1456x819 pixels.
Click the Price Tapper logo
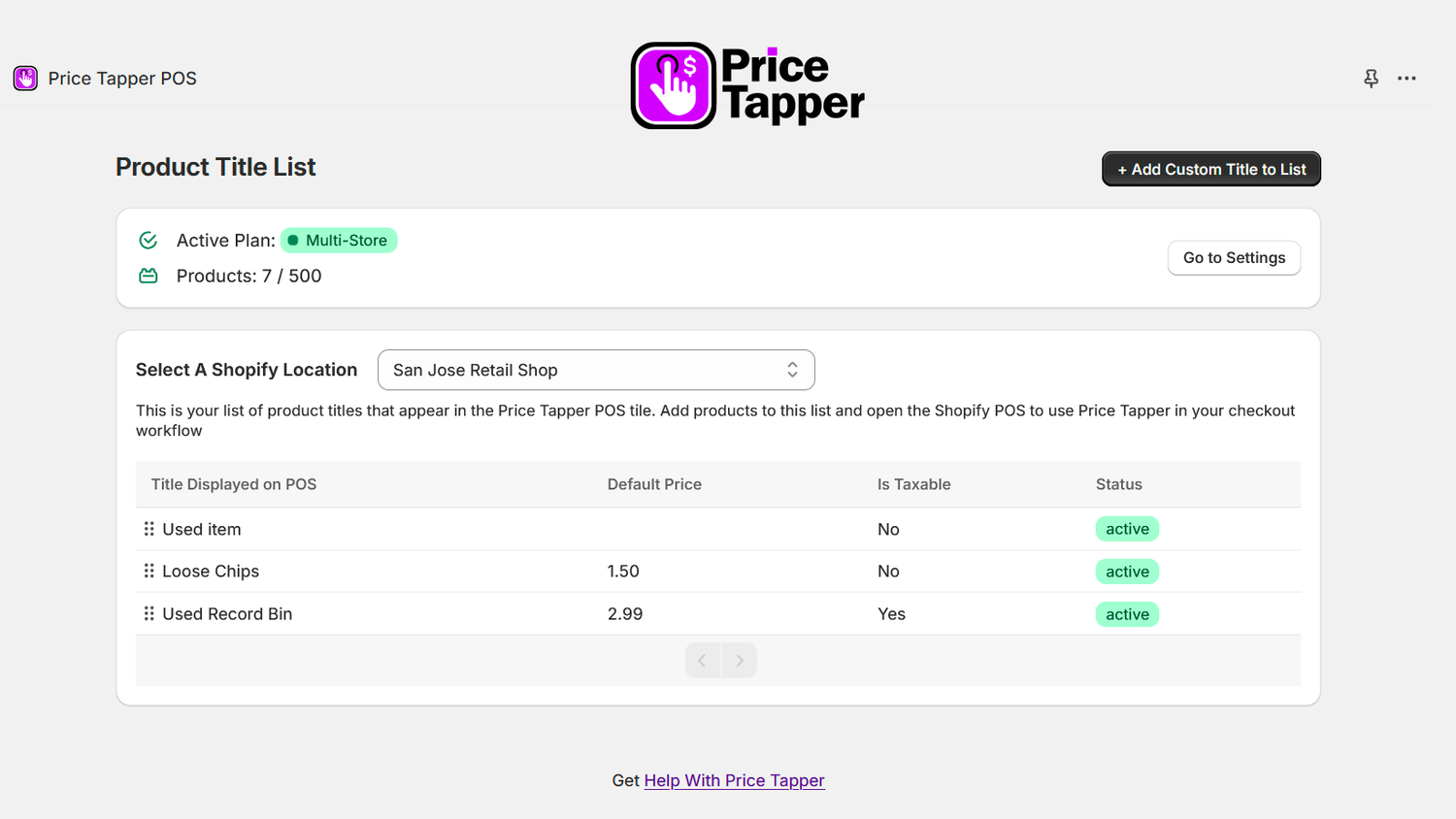coord(747,85)
